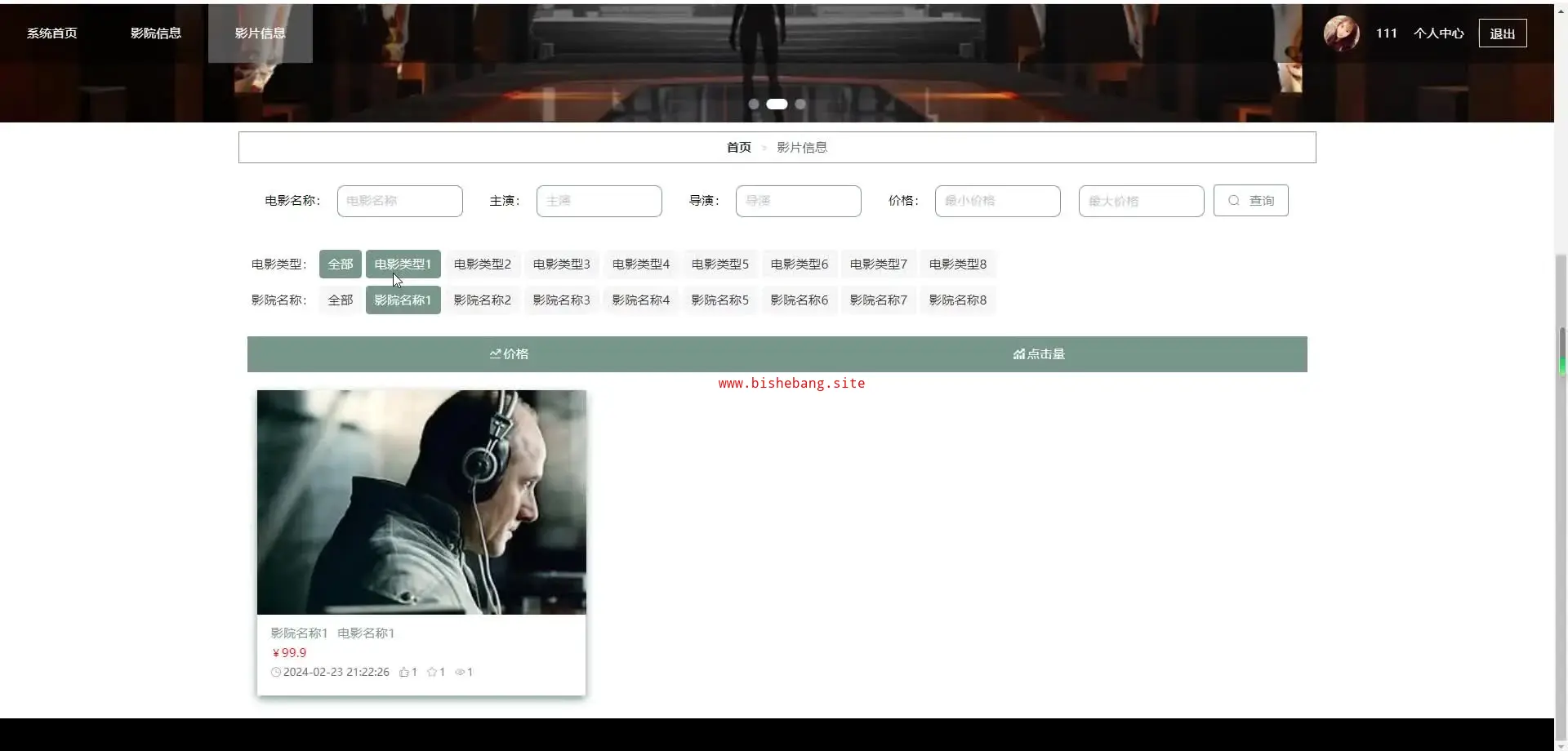
Task: Click the user avatar picture
Action: tap(1341, 33)
